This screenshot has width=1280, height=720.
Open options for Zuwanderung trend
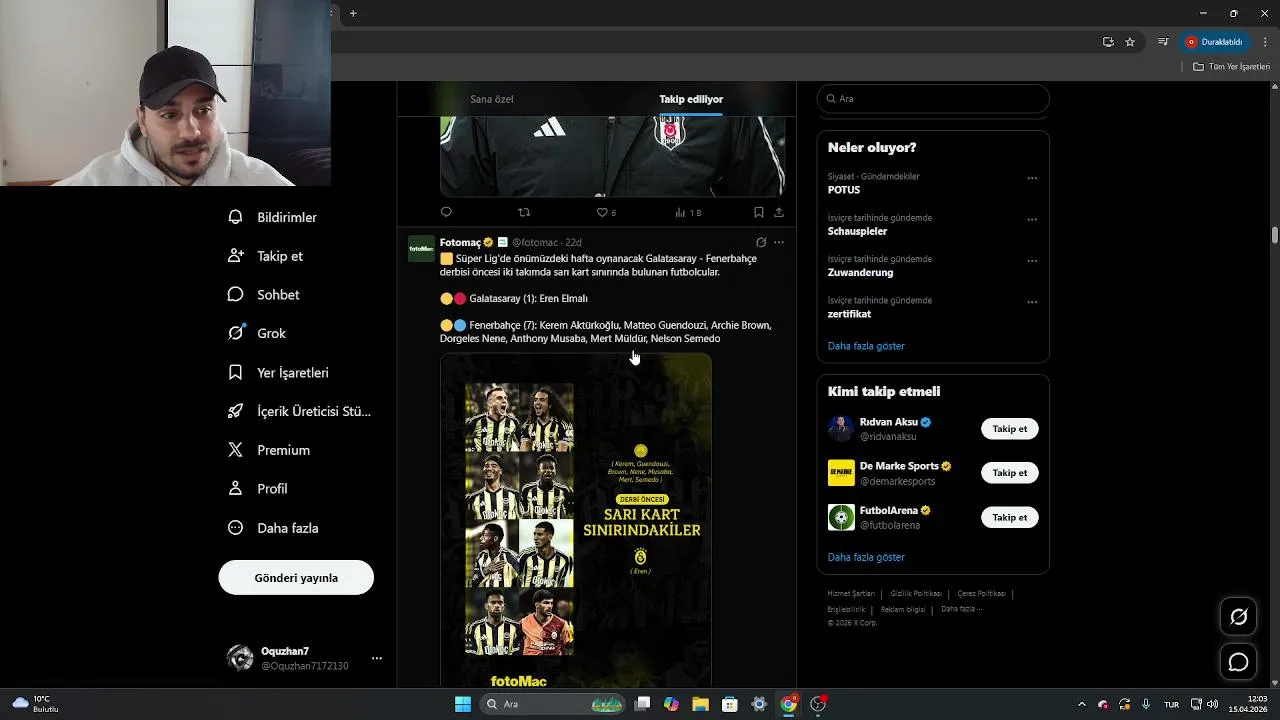point(1032,260)
